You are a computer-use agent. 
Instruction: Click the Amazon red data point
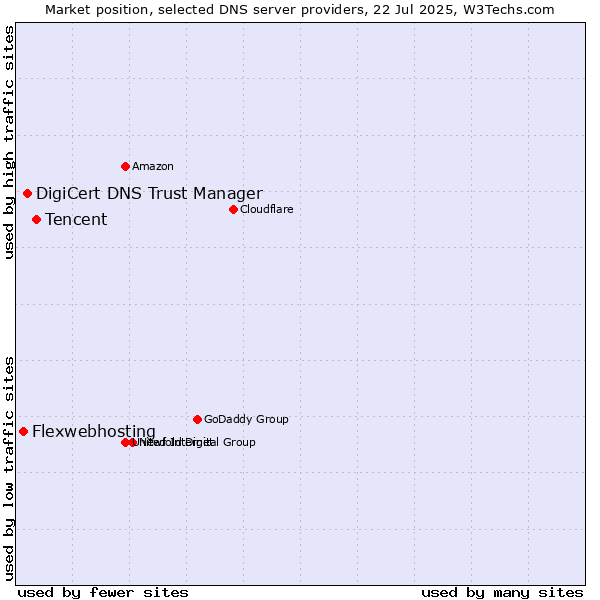pos(125,166)
